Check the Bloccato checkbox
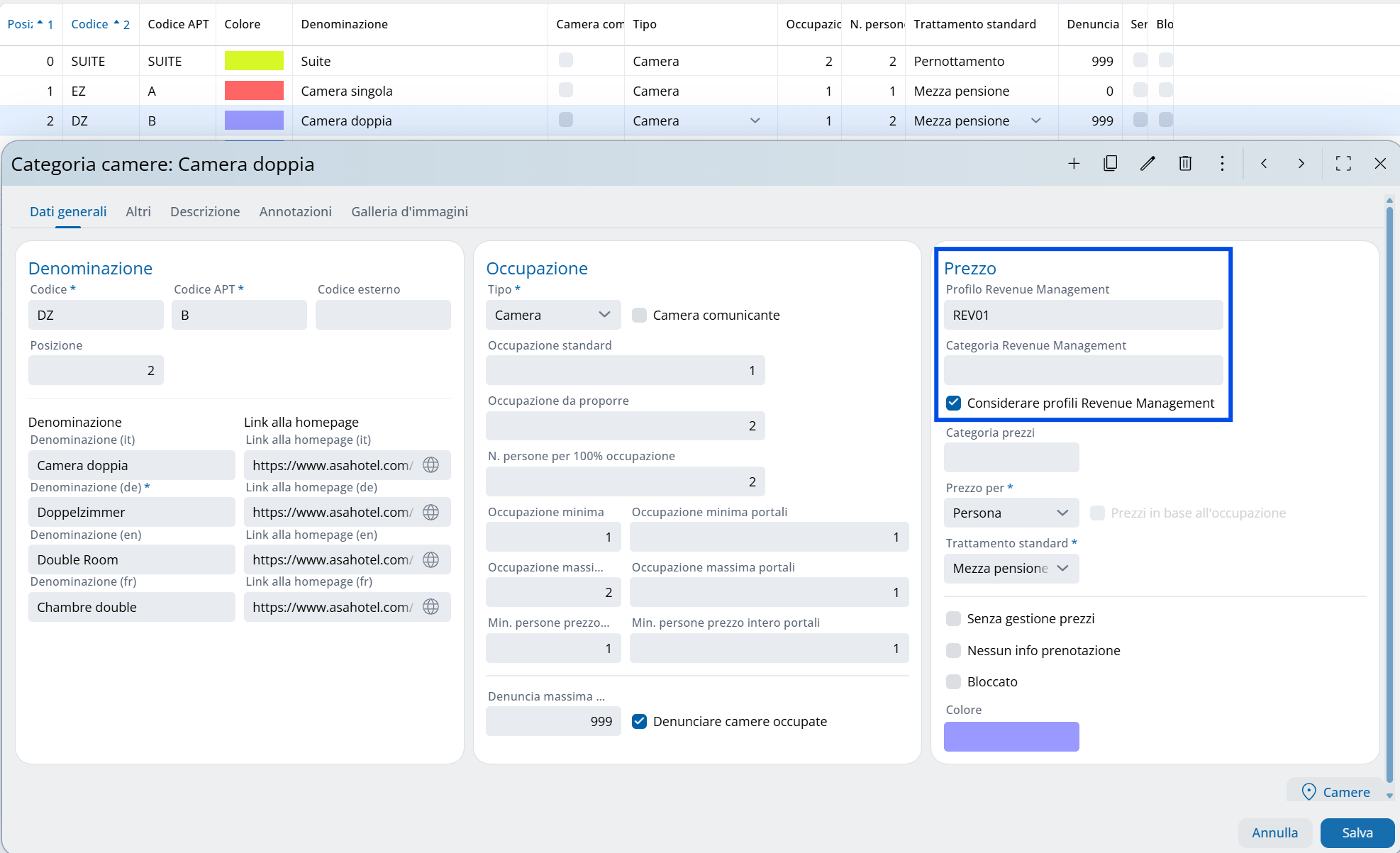This screenshot has width=1400, height=853. click(954, 681)
